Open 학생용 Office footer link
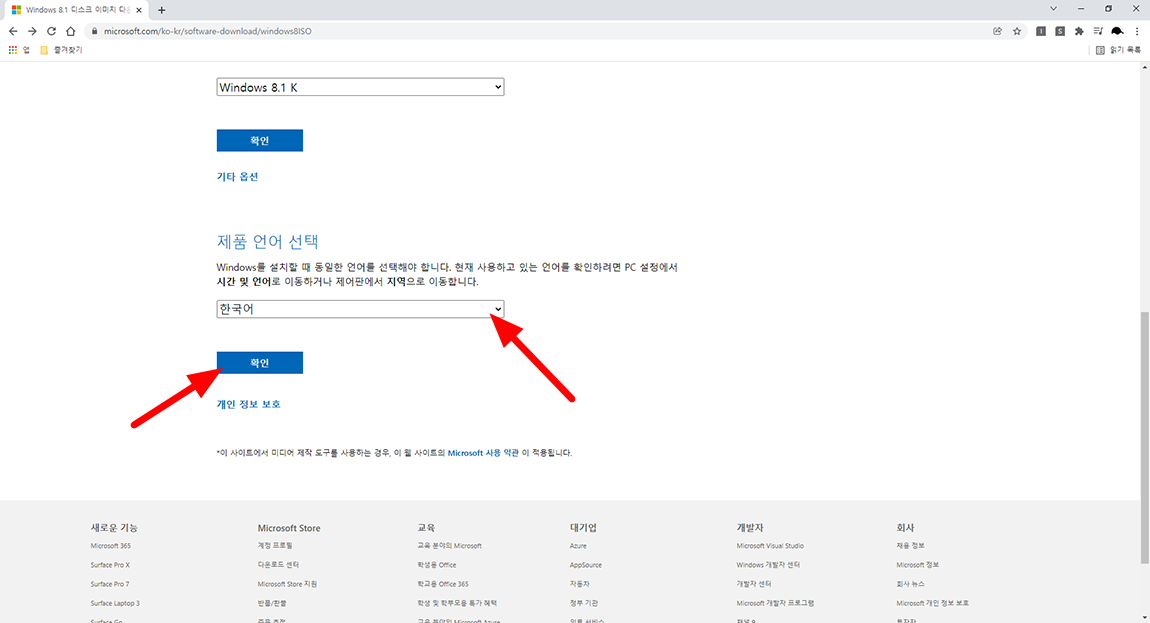 [x=436, y=565]
